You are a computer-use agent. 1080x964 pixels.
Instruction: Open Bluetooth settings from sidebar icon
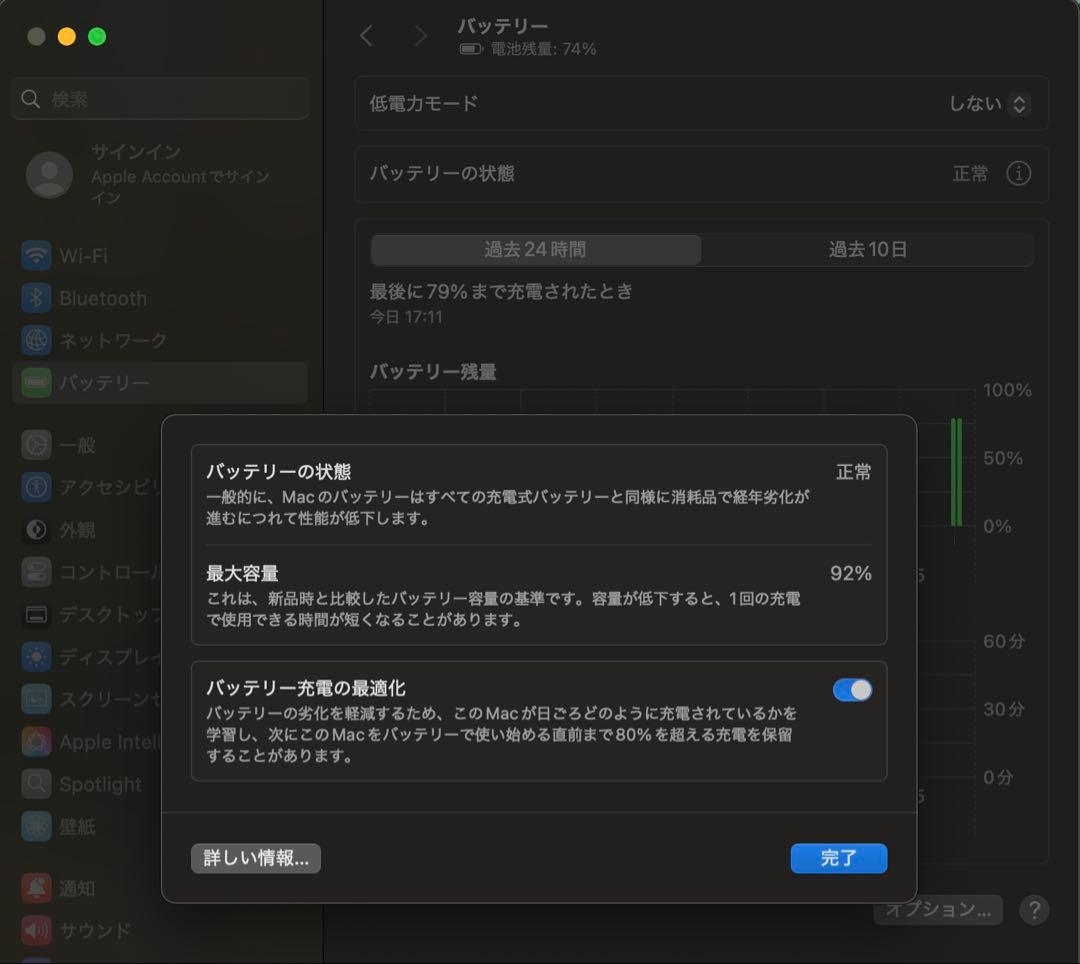tap(37, 298)
